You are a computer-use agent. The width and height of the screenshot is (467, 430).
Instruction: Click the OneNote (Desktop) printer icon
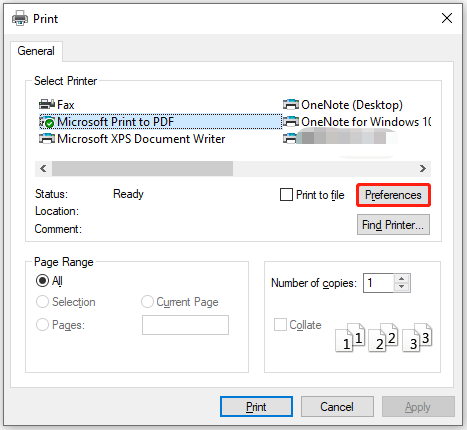[x=291, y=104]
